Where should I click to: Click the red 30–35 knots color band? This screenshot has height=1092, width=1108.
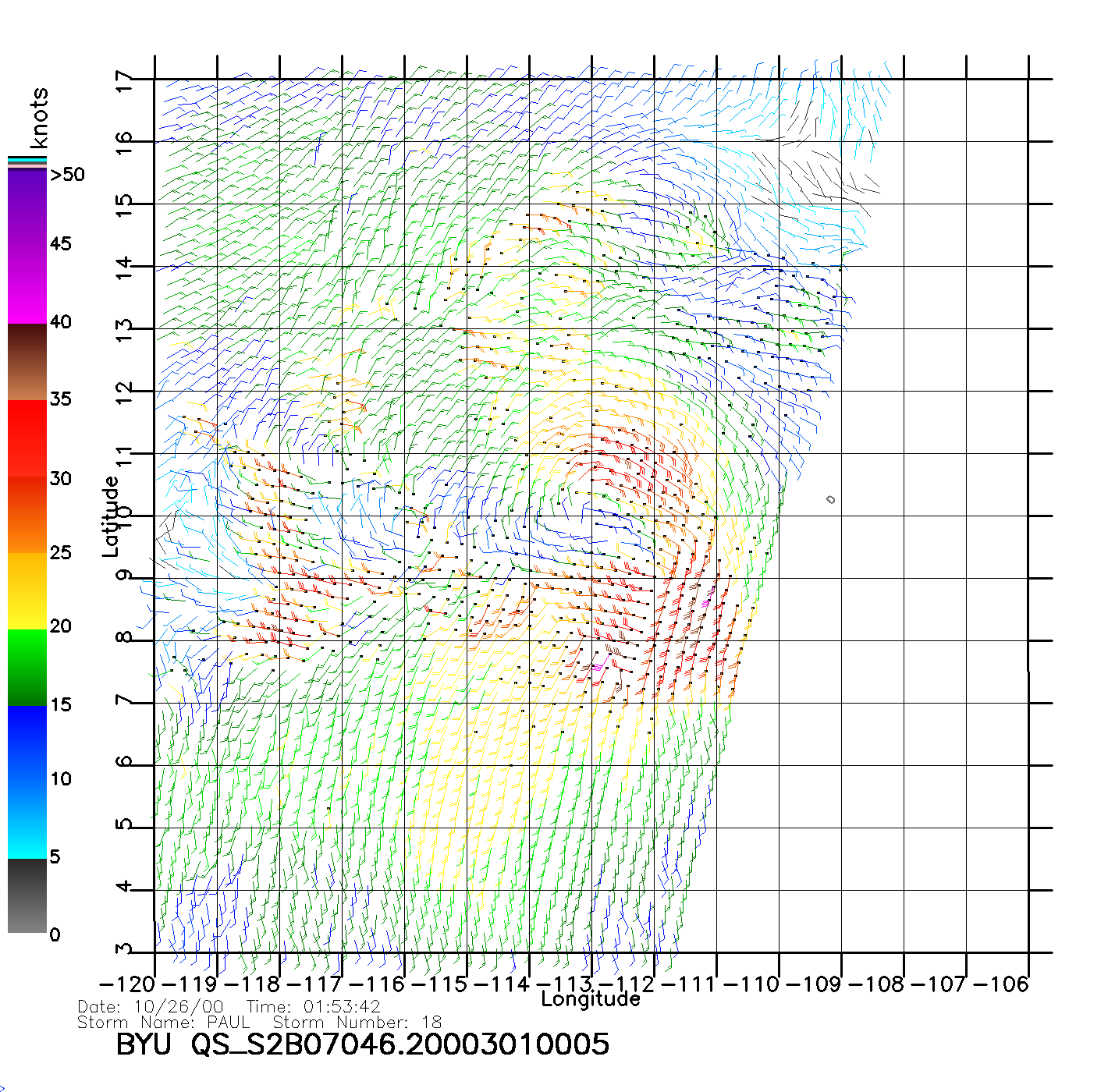pos(27,438)
